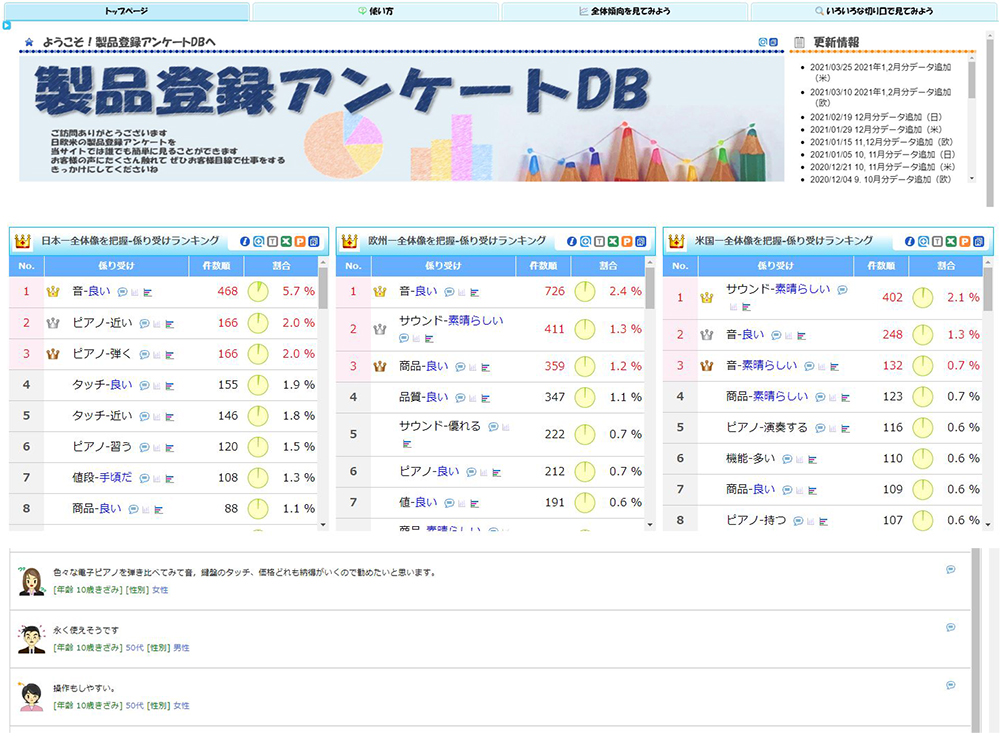This screenshot has height=736, width=1000.
Task: Click the gold crown icon on Japan rank 1
Action: (x=53, y=290)
